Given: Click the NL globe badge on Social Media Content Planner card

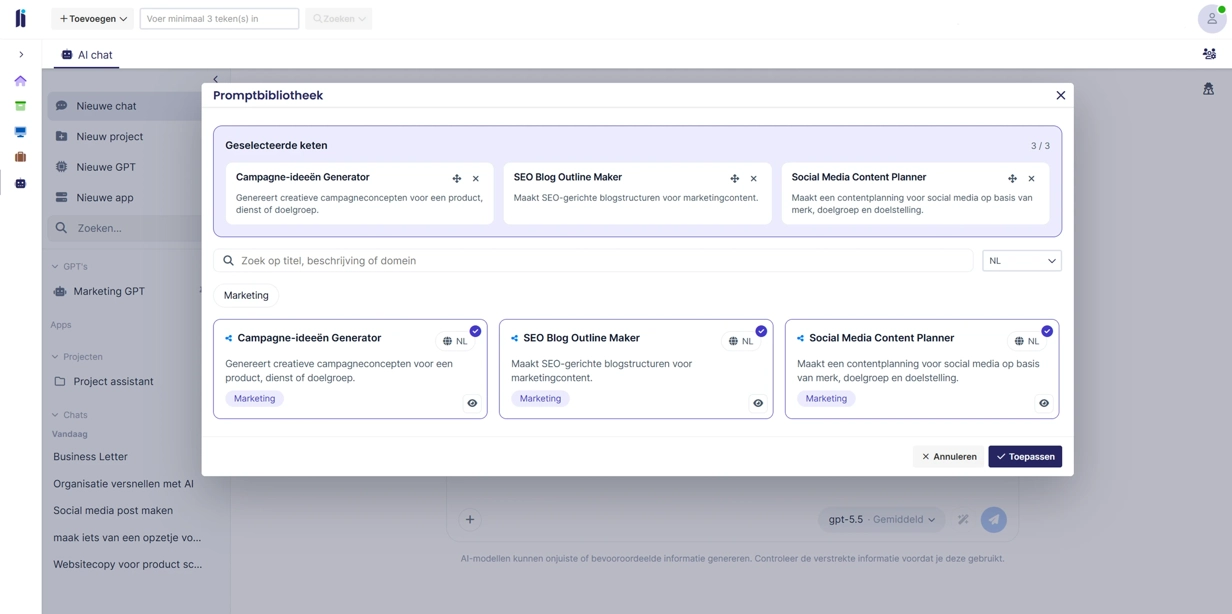Looking at the screenshot, I should tap(1027, 341).
